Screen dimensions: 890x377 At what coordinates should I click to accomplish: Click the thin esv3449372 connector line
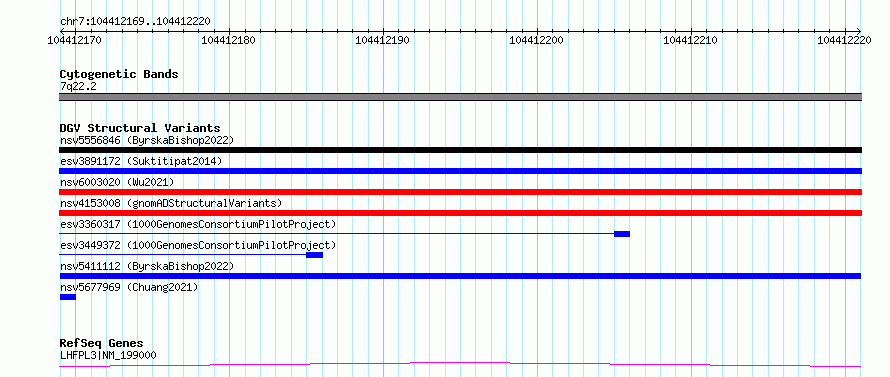pos(182,254)
